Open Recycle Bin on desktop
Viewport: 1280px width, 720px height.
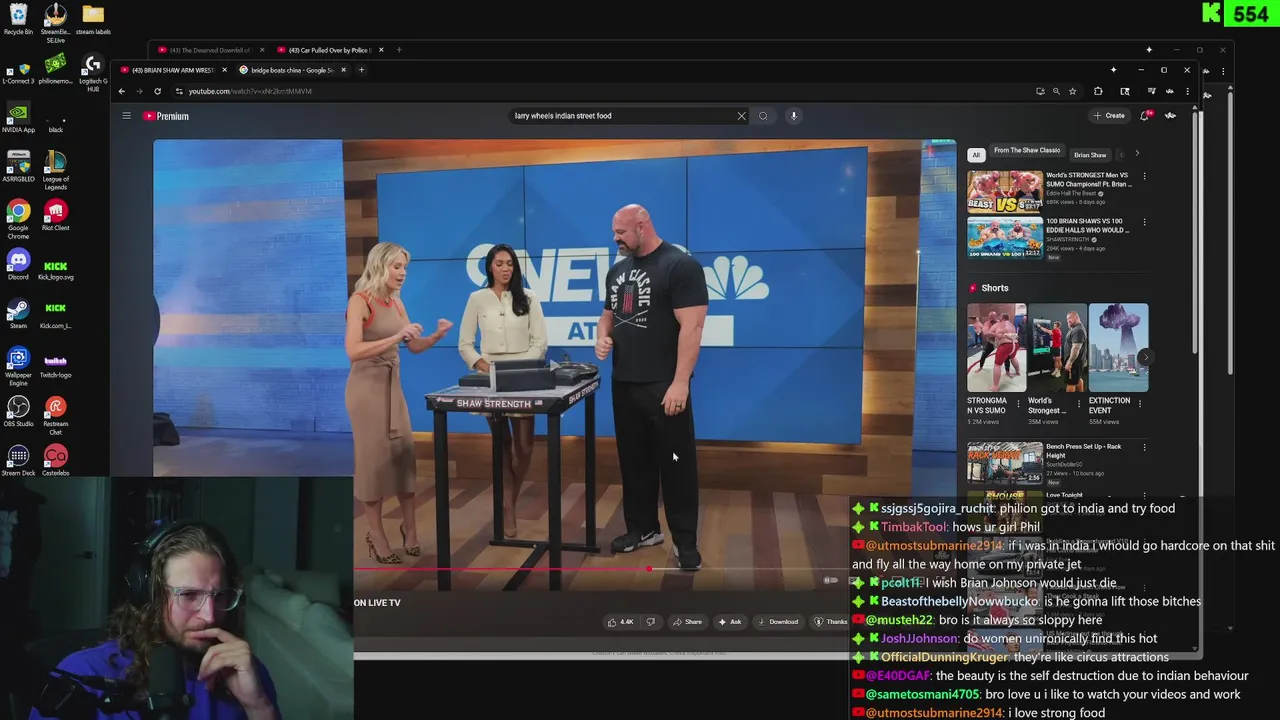(18, 20)
